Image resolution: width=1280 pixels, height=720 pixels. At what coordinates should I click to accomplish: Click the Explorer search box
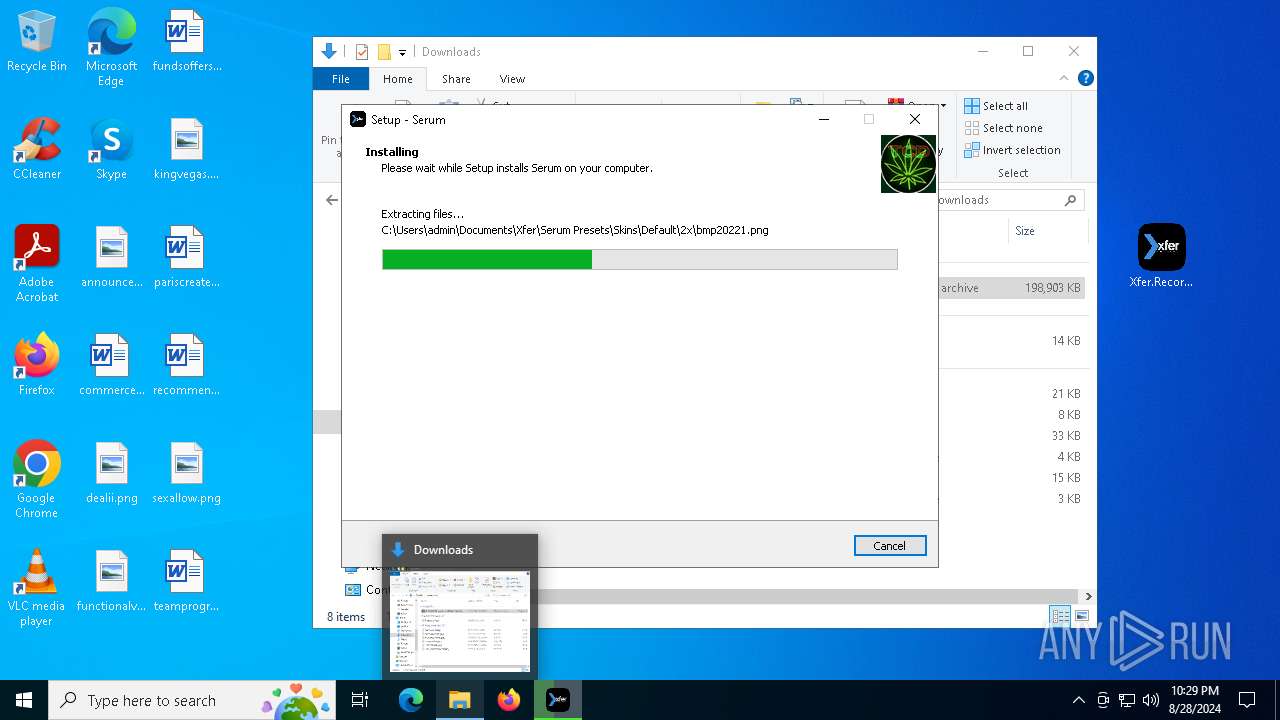(1010, 200)
